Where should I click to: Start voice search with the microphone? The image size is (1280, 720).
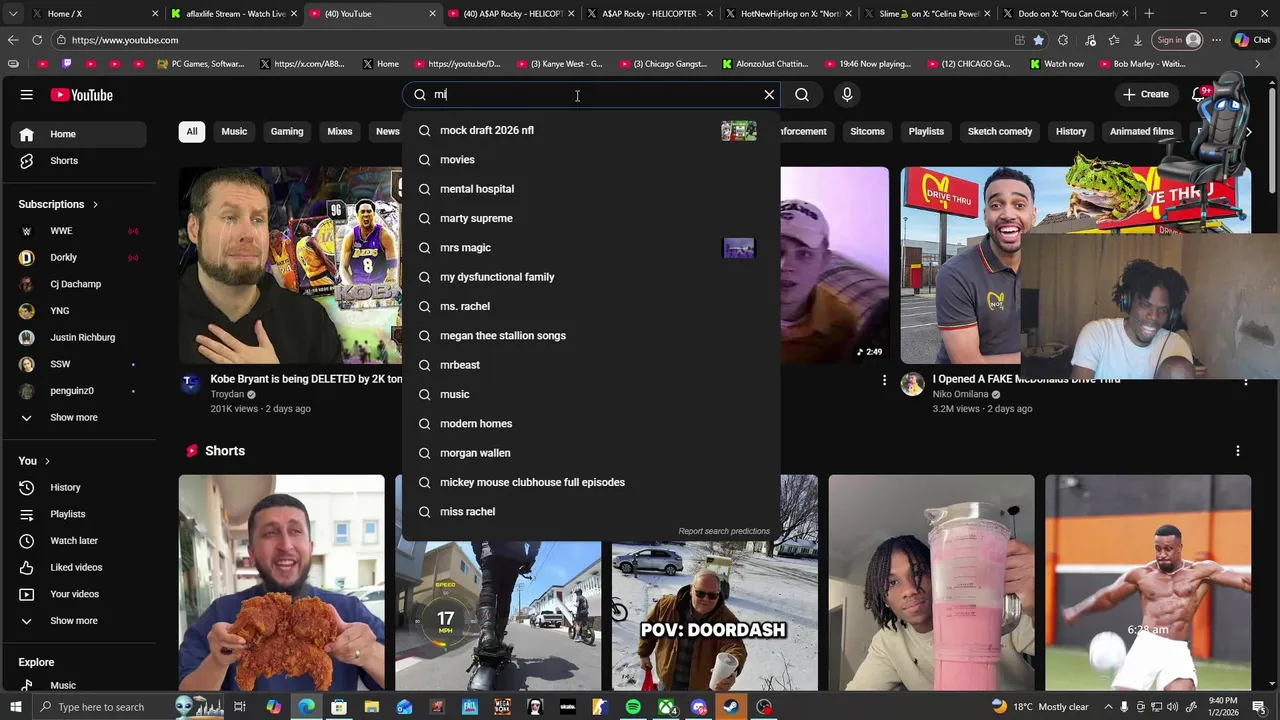(847, 95)
